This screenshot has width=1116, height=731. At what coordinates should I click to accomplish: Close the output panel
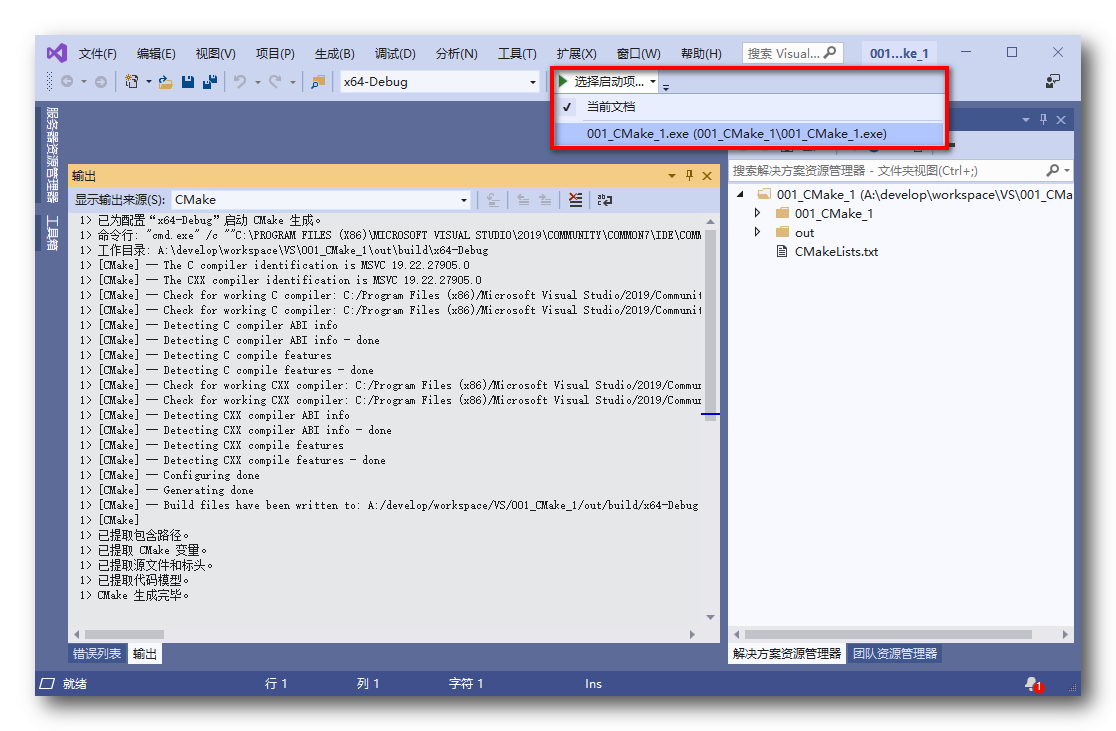(707, 176)
